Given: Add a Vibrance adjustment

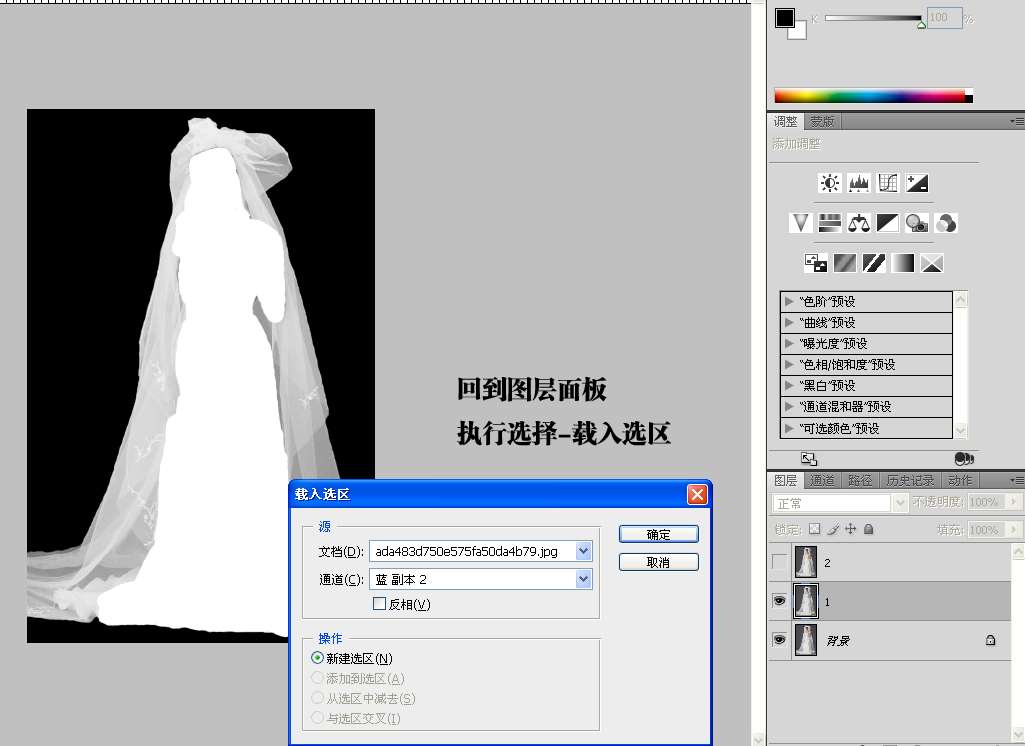Looking at the screenshot, I should [x=800, y=223].
